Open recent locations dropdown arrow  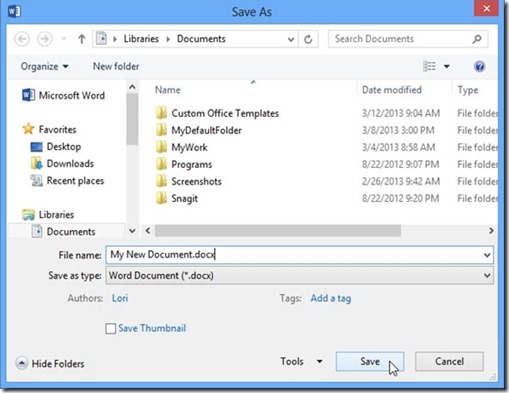pyautogui.click(x=64, y=39)
